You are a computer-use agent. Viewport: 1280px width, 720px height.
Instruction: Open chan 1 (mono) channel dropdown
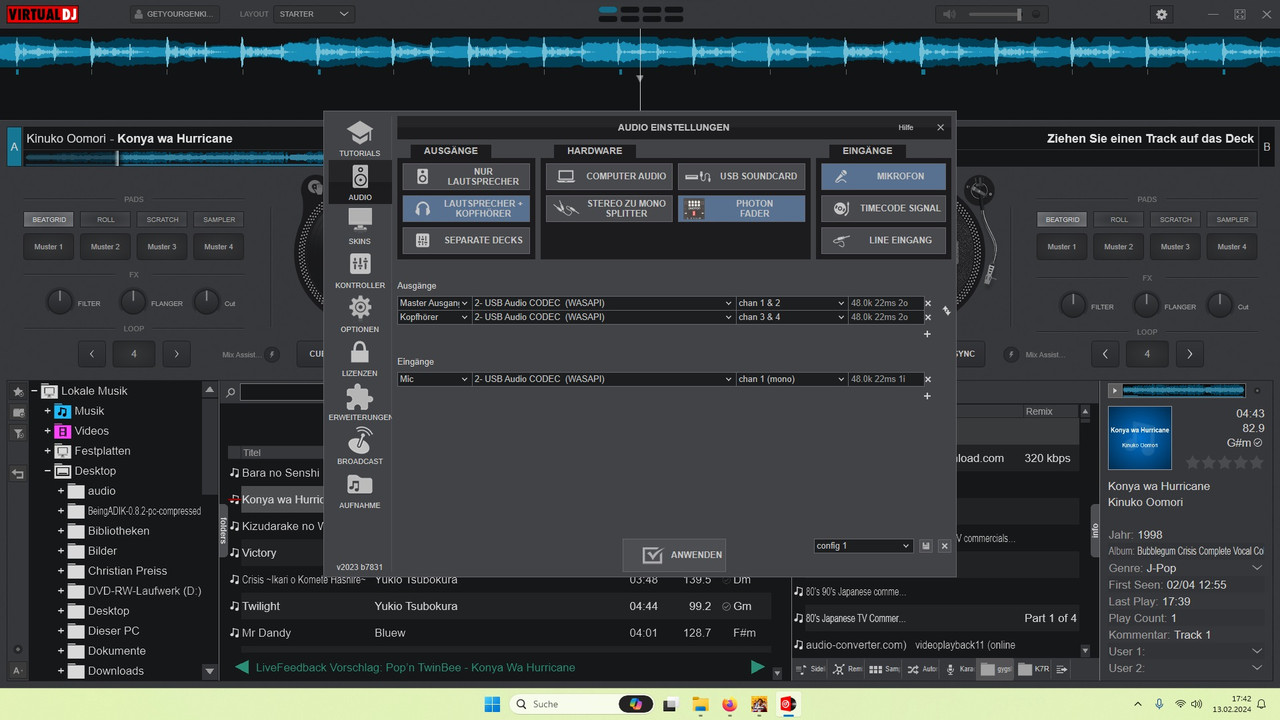click(x=792, y=379)
